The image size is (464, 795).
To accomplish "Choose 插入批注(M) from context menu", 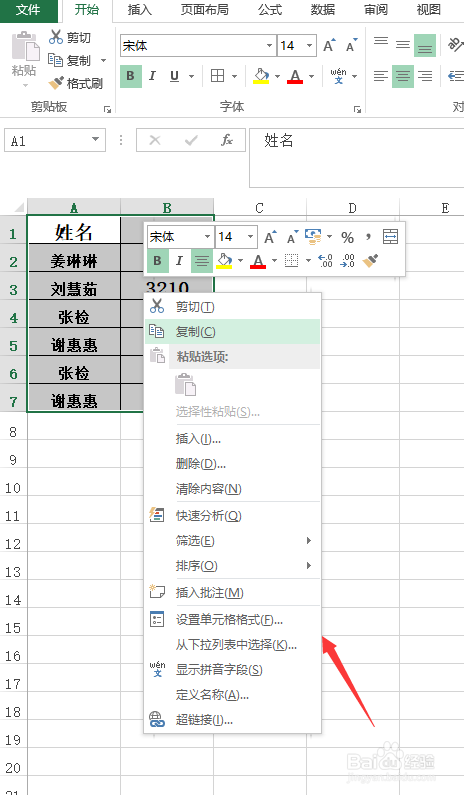I will pos(232,592).
